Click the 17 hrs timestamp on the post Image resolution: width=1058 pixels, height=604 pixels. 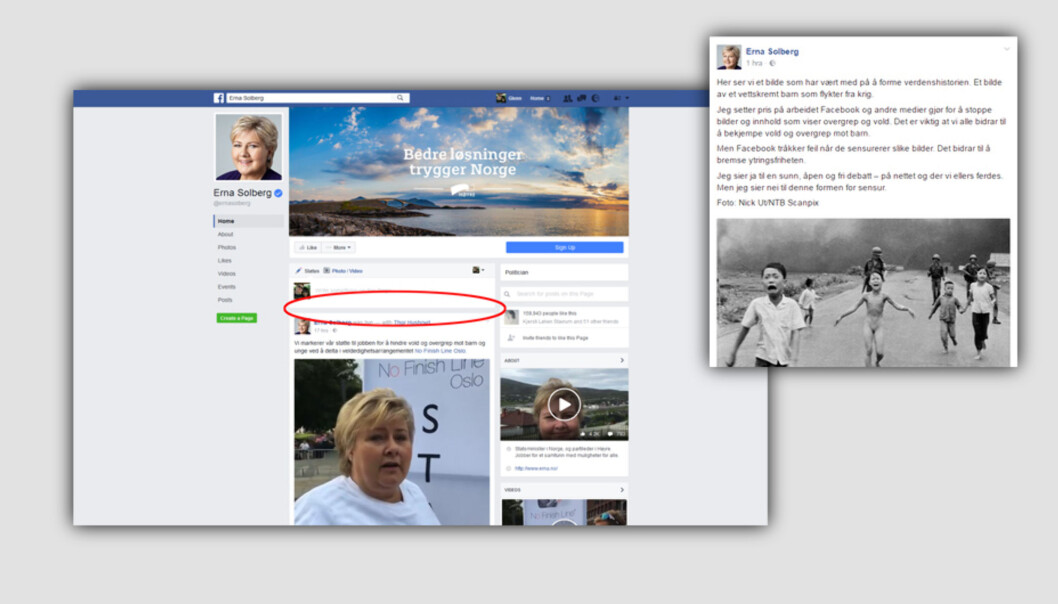(x=321, y=331)
